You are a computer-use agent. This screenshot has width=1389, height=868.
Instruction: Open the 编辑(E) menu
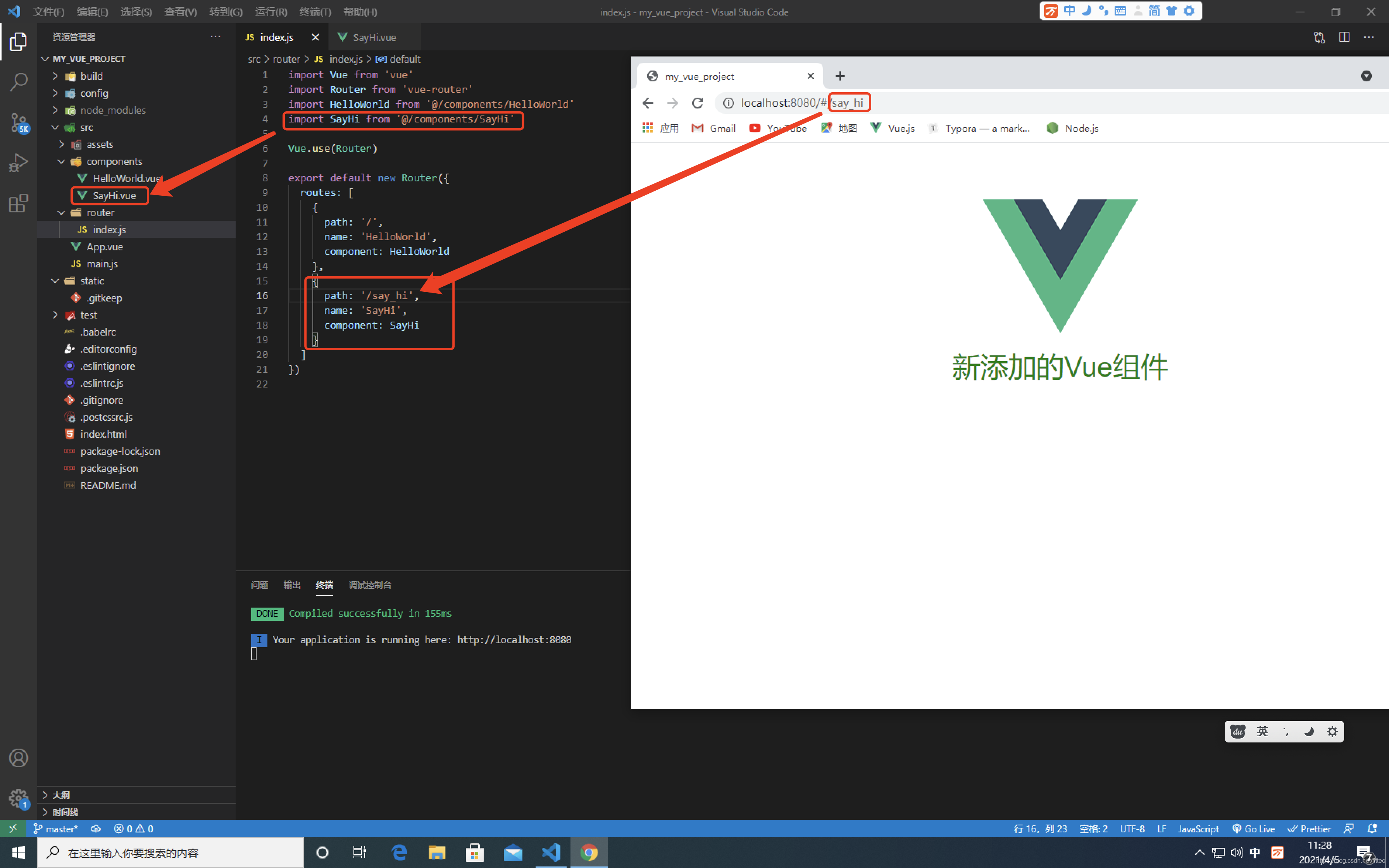[92, 12]
